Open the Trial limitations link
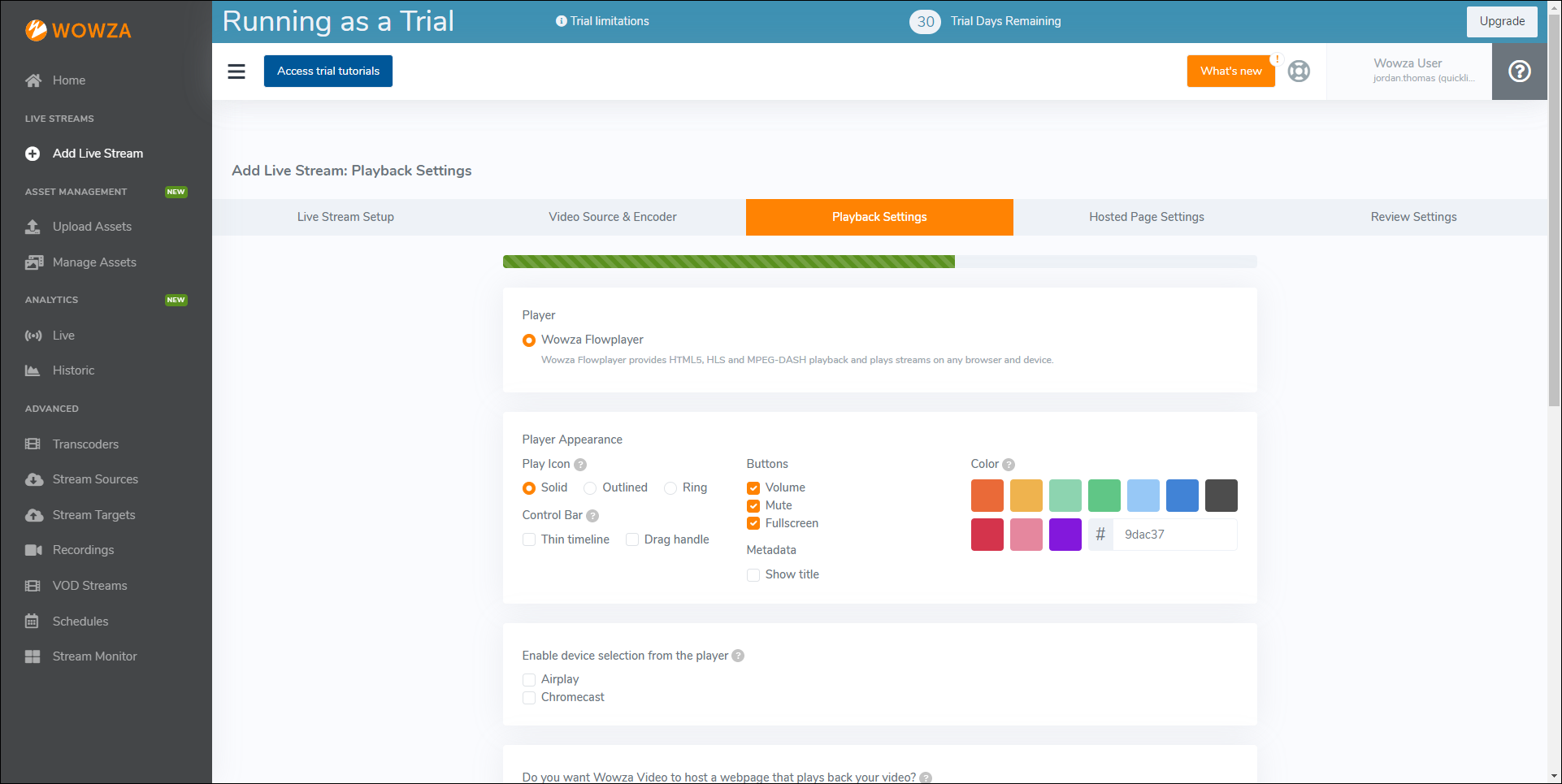This screenshot has height=784, width=1562. (x=602, y=21)
